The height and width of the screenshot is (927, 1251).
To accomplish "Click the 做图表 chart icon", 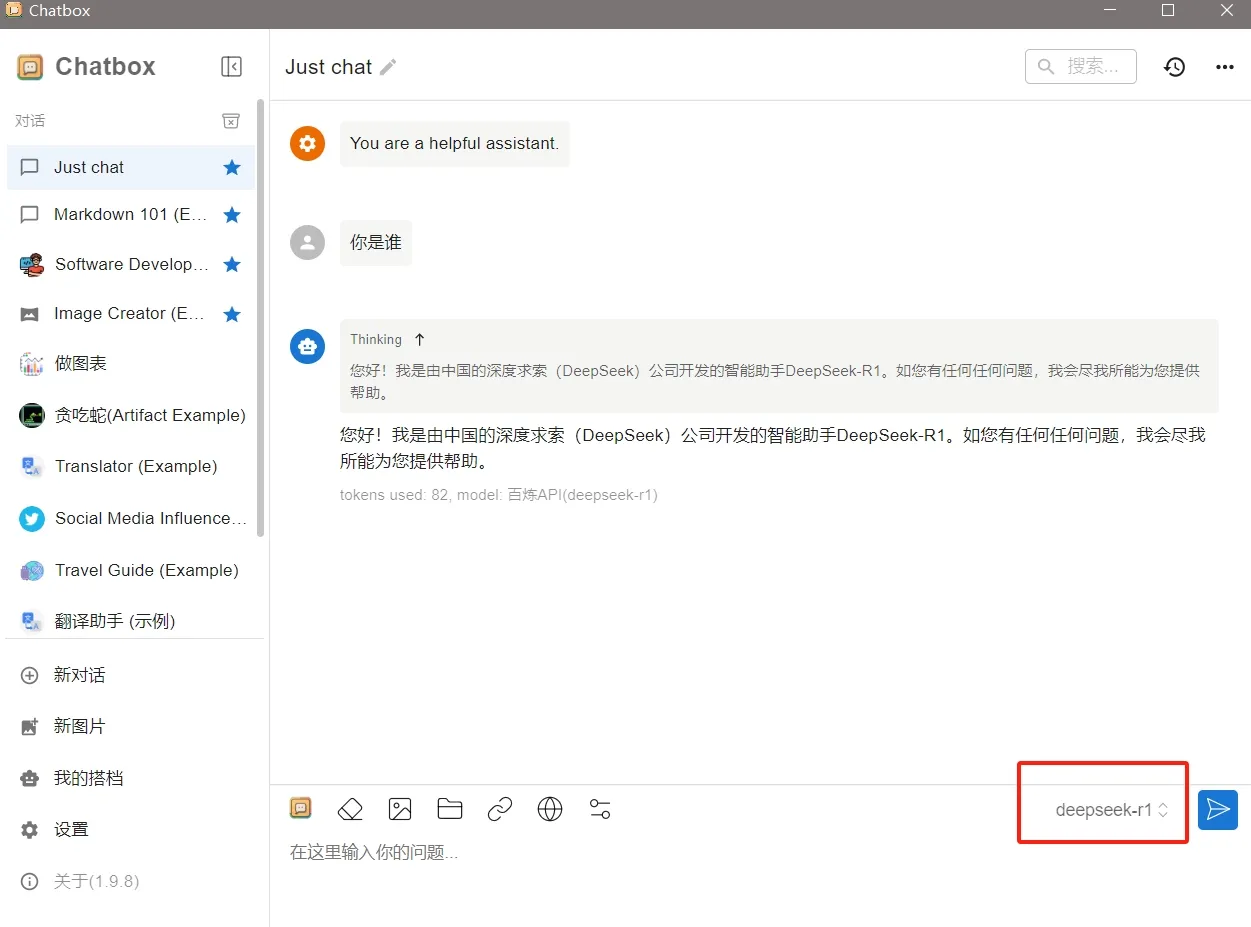I will tap(32, 363).
